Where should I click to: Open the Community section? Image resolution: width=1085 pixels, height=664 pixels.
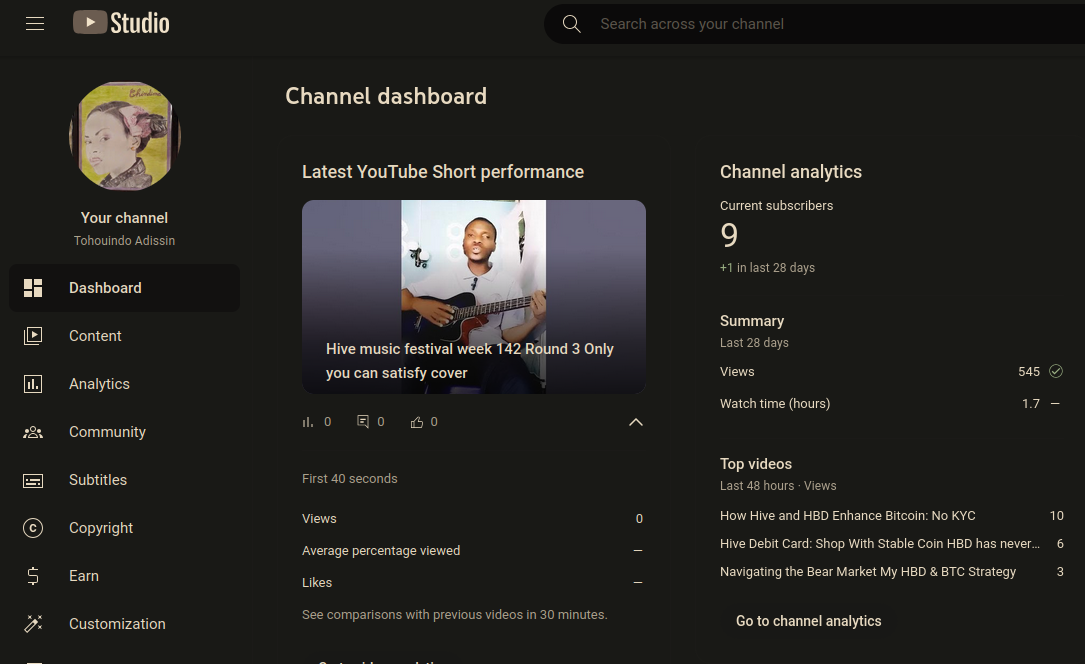125,432
